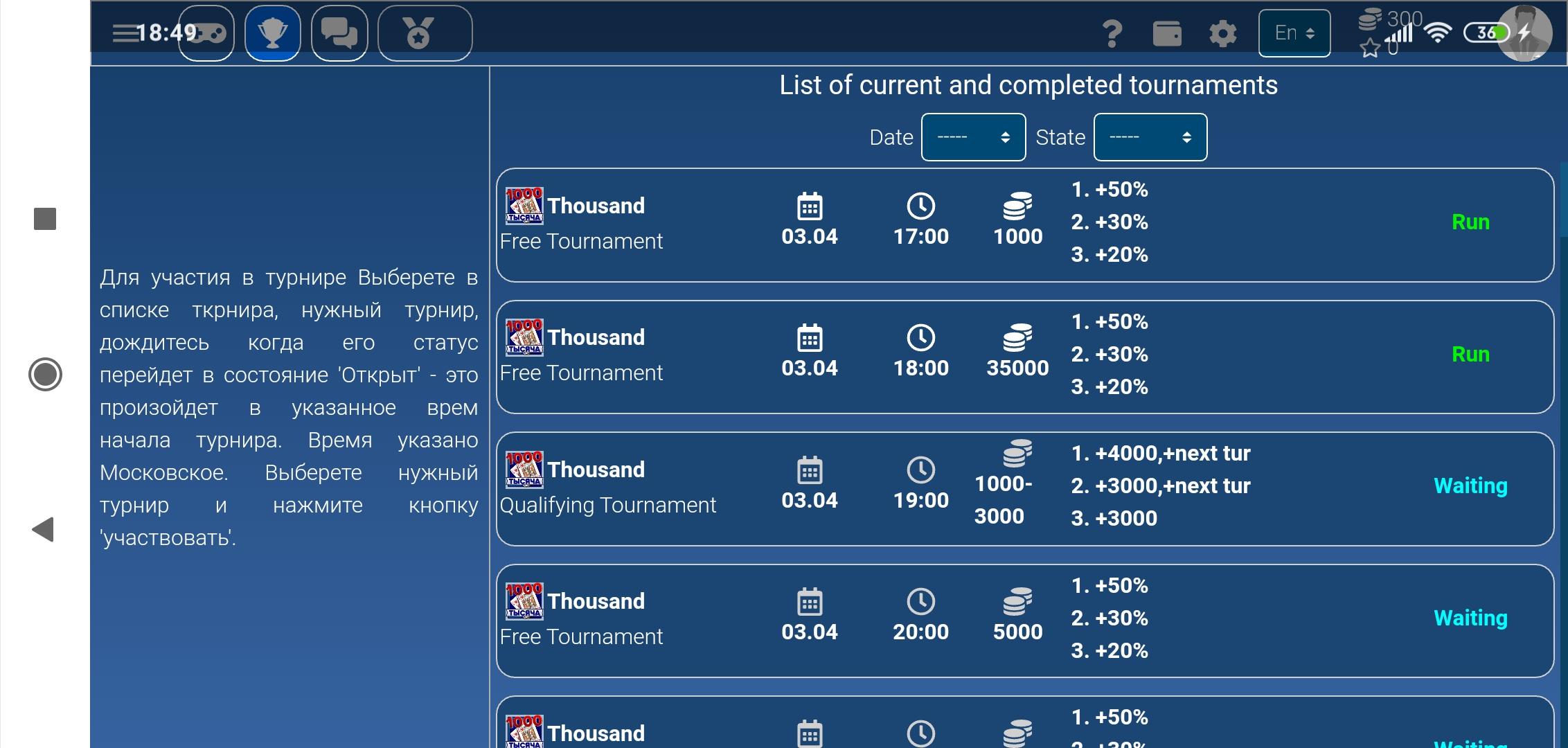Select language switcher En dropdown

pos(1294,32)
